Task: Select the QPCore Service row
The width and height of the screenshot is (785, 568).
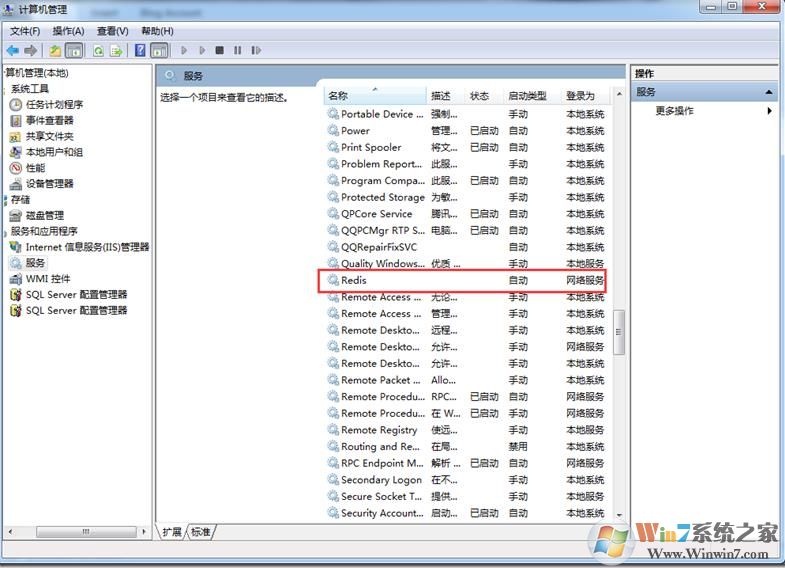Action: tap(466, 214)
